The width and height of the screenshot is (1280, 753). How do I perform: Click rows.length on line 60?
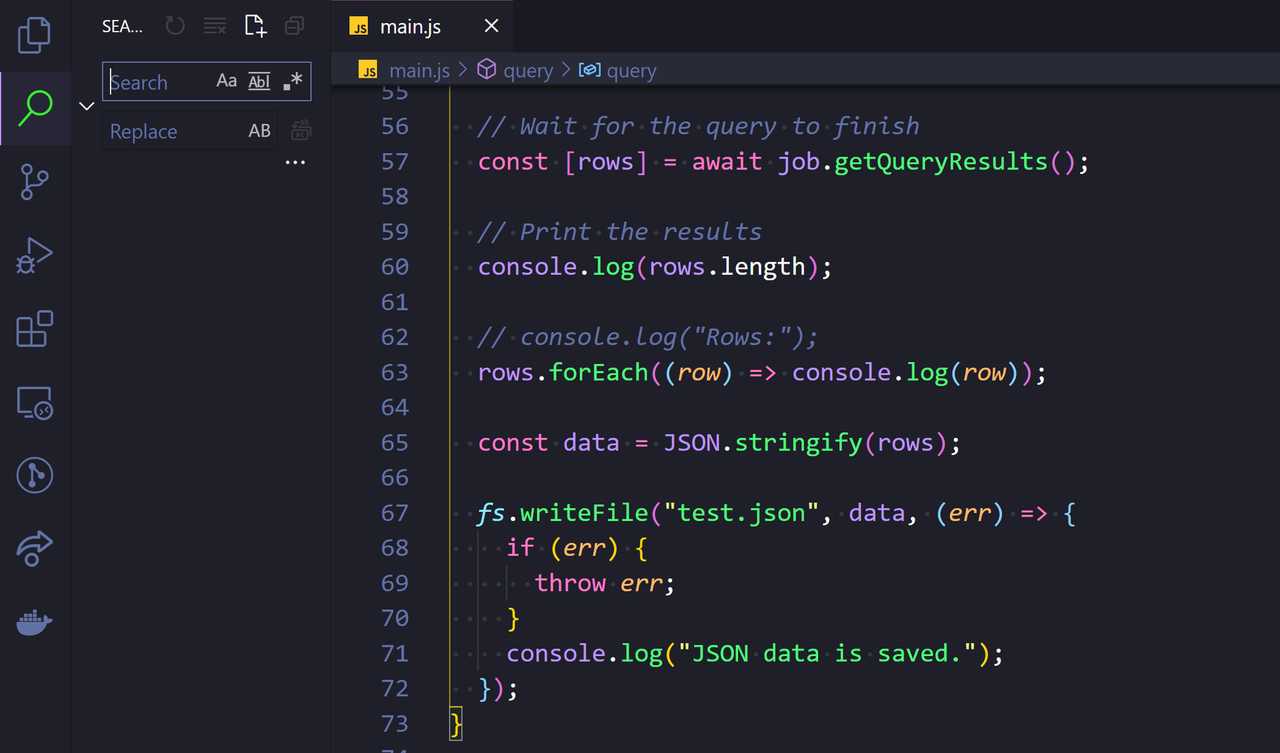click(x=727, y=266)
